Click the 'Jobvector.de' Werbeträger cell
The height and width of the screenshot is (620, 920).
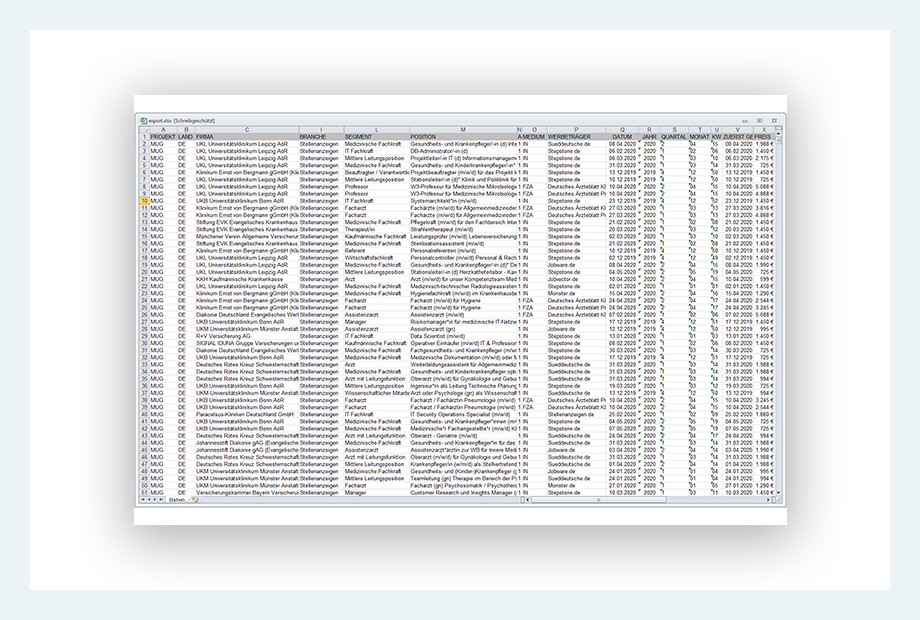pyautogui.click(x=576, y=279)
